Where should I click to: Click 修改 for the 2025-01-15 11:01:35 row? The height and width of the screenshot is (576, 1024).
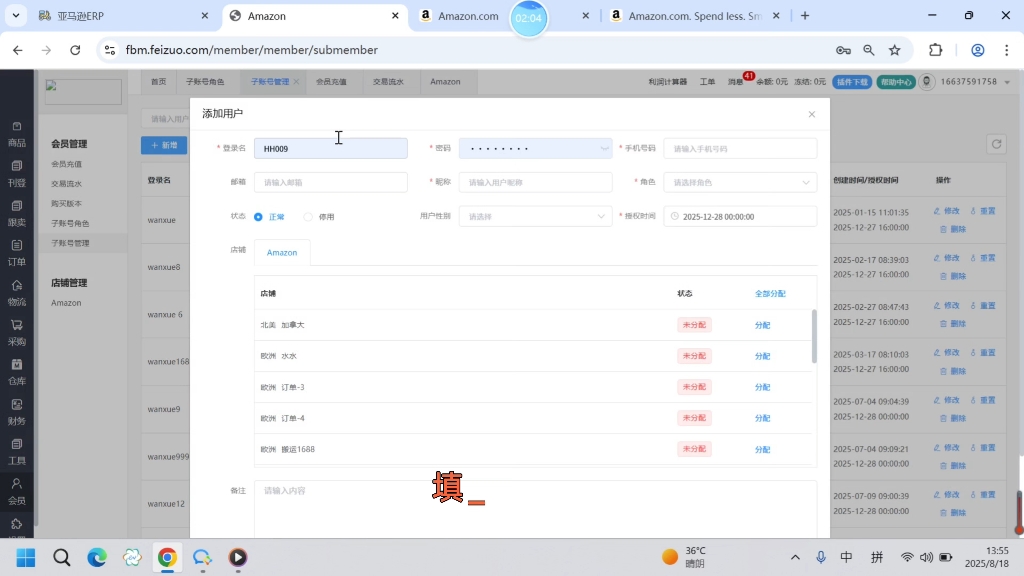point(947,211)
